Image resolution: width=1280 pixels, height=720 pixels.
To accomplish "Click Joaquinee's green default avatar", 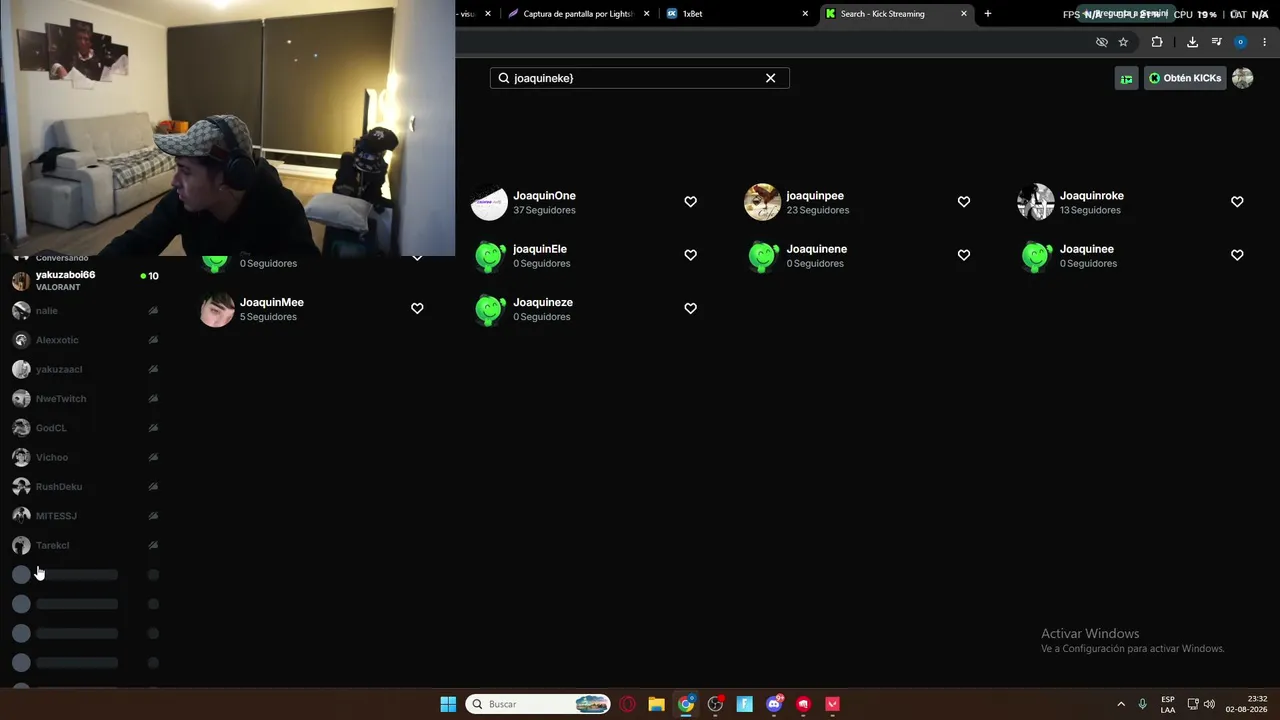I will [1036, 255].
